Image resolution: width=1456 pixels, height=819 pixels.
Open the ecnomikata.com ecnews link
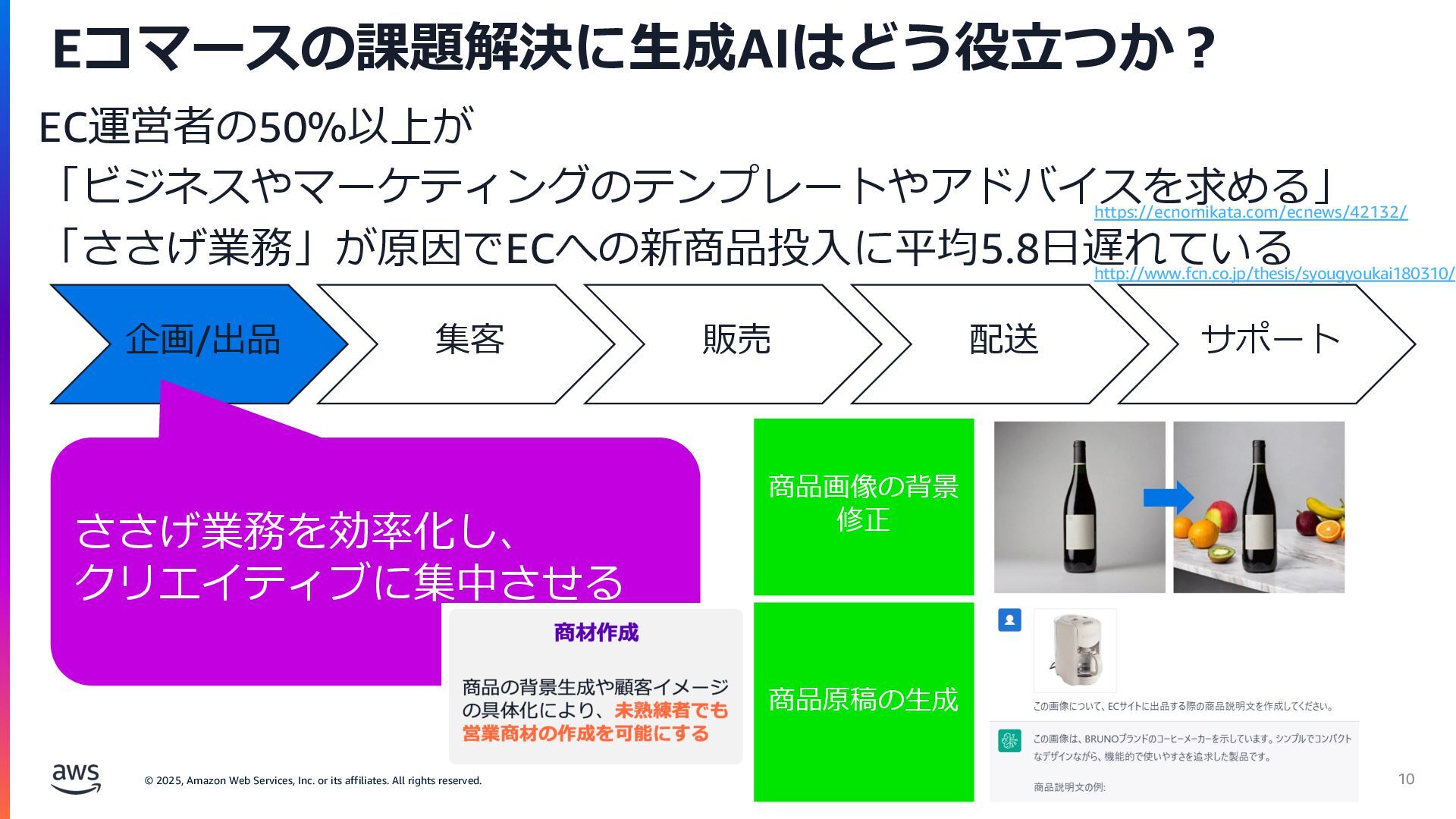click(x=1250, y=212)
